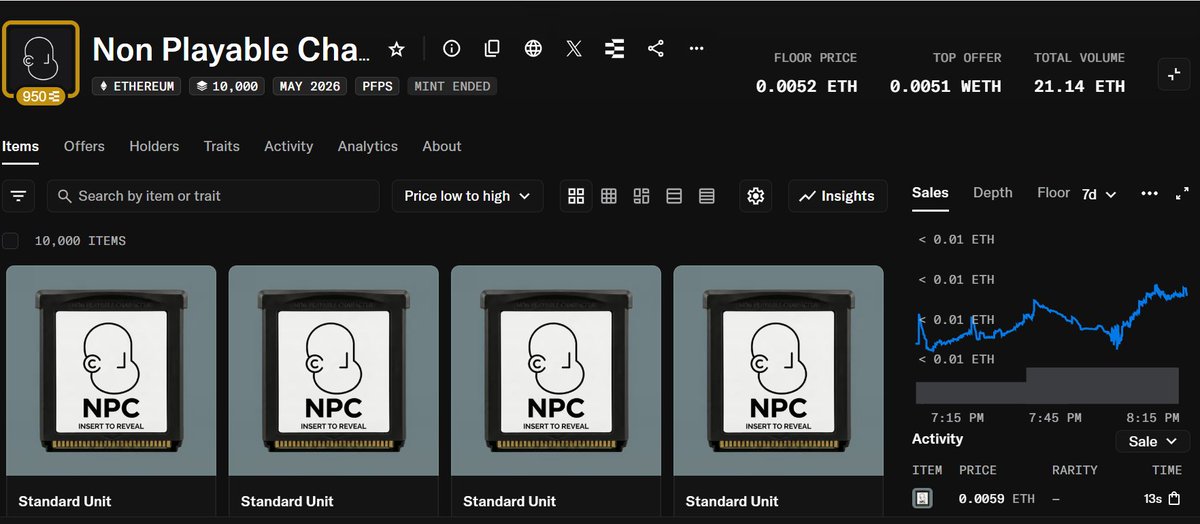Collapse the stats panel with the arrows icon
Image resolution: width=1200 pixels, height=524 pixels.
(1172, 73)
